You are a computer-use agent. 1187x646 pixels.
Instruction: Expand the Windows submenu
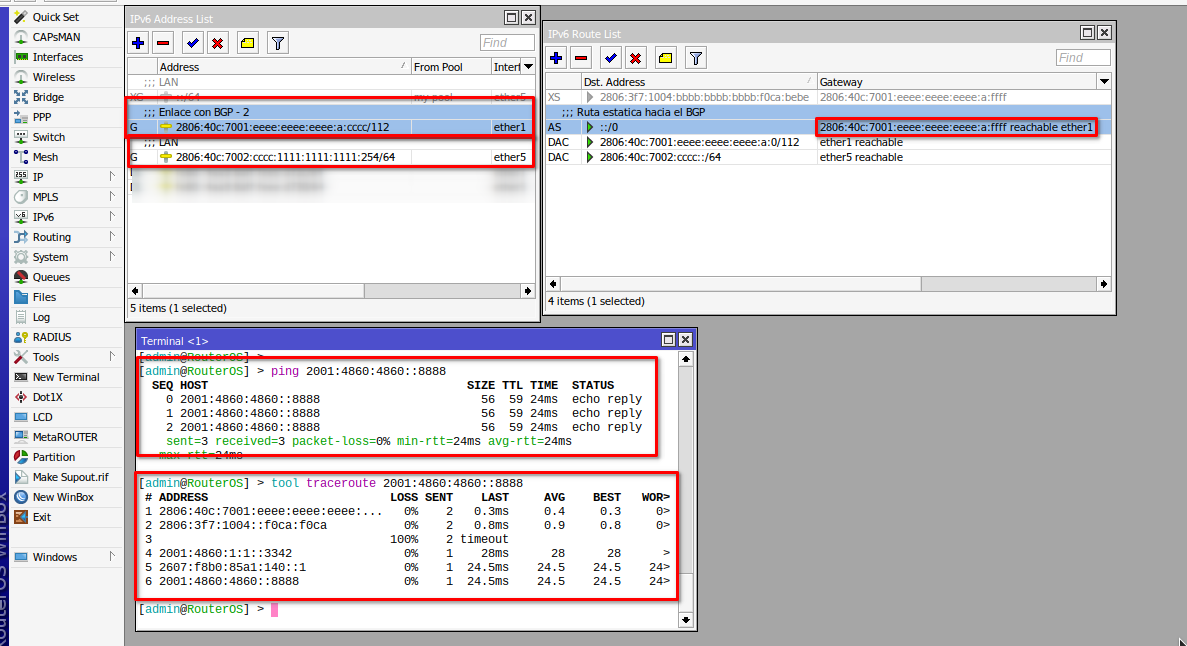(x=66, y=557)
